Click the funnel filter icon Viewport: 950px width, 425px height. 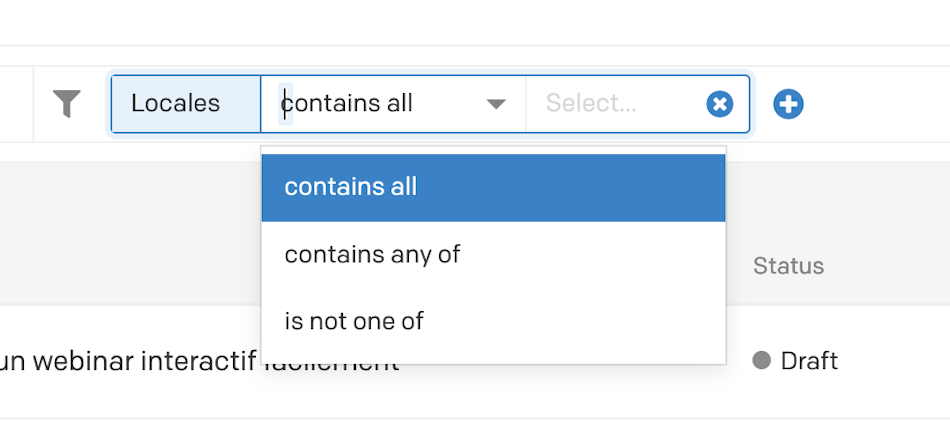[67, 104]
